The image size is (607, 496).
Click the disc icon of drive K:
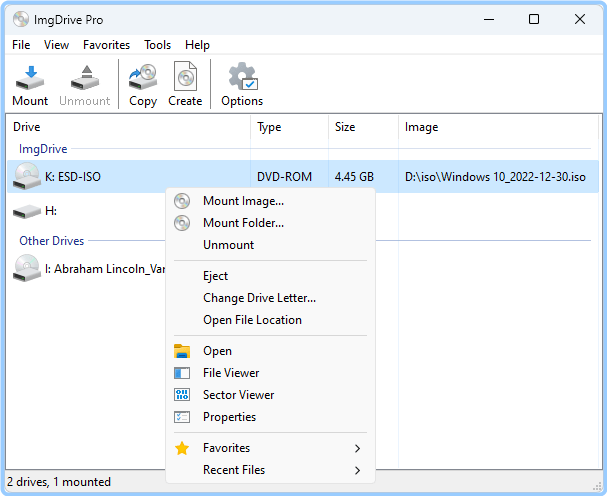27,176
